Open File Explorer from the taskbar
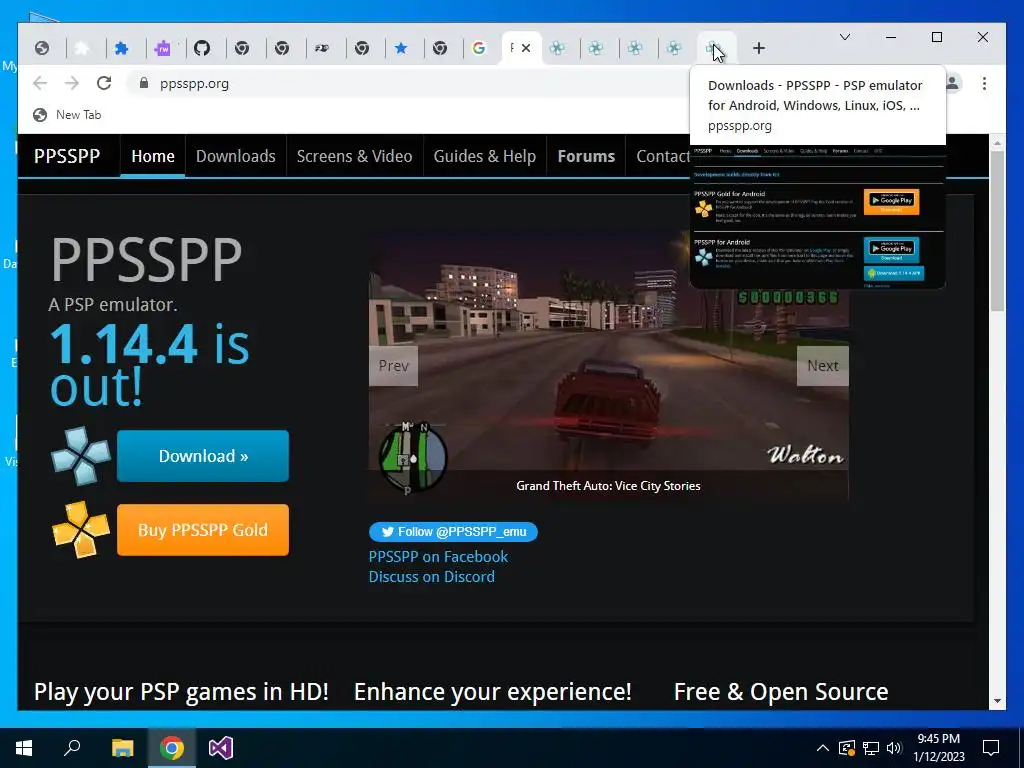The width and height of the screenshot is (1024, 768). pos(122,748)
